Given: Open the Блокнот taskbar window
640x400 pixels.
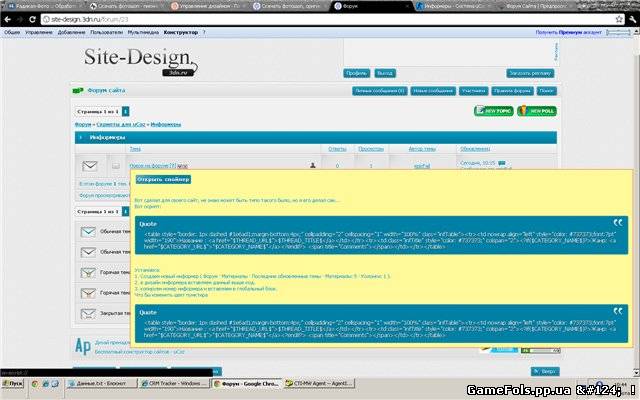Looking at the screenshot, I should click(x=102, y=384).
